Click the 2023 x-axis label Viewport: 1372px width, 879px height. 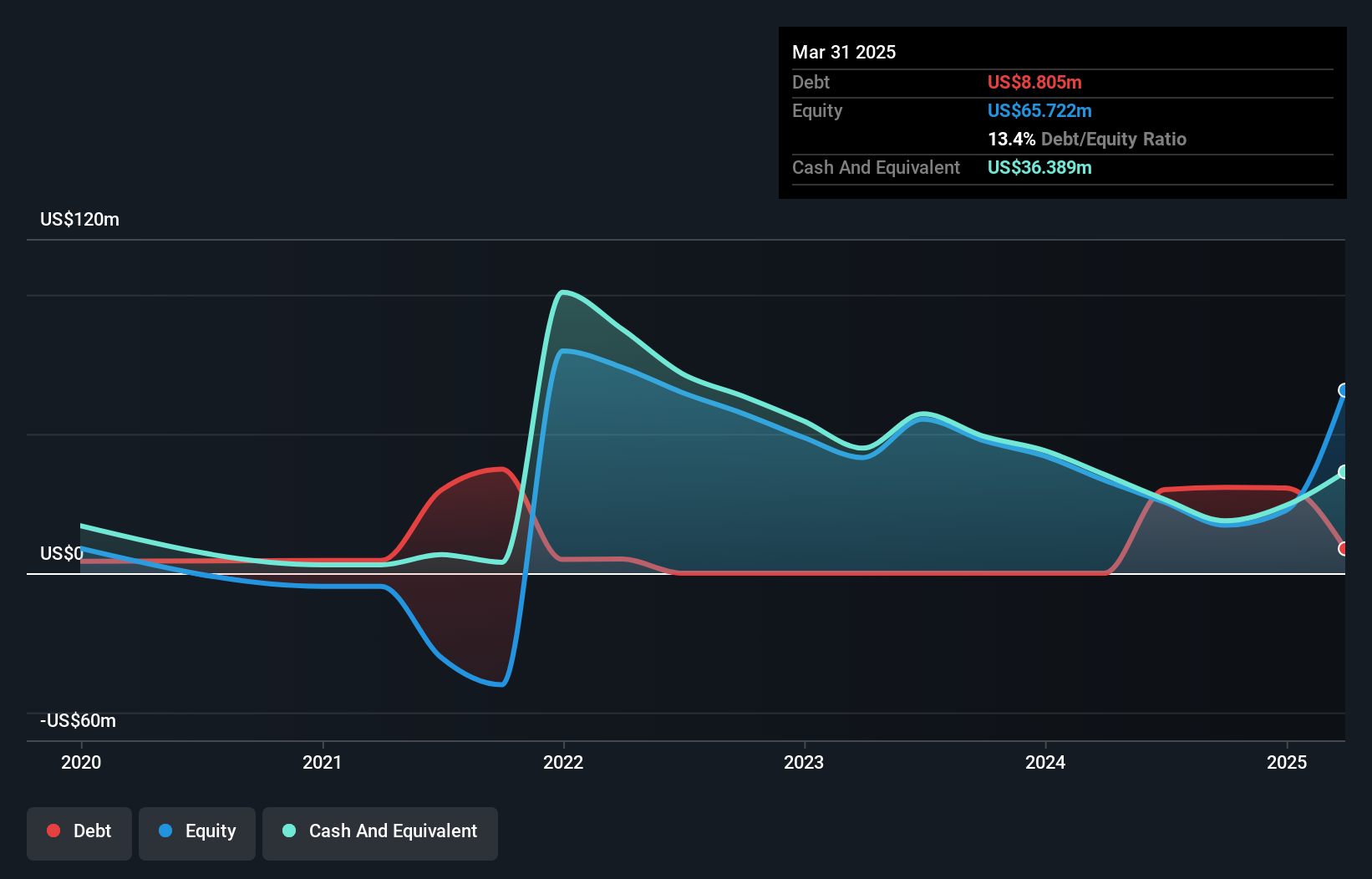tap(804, 762)
